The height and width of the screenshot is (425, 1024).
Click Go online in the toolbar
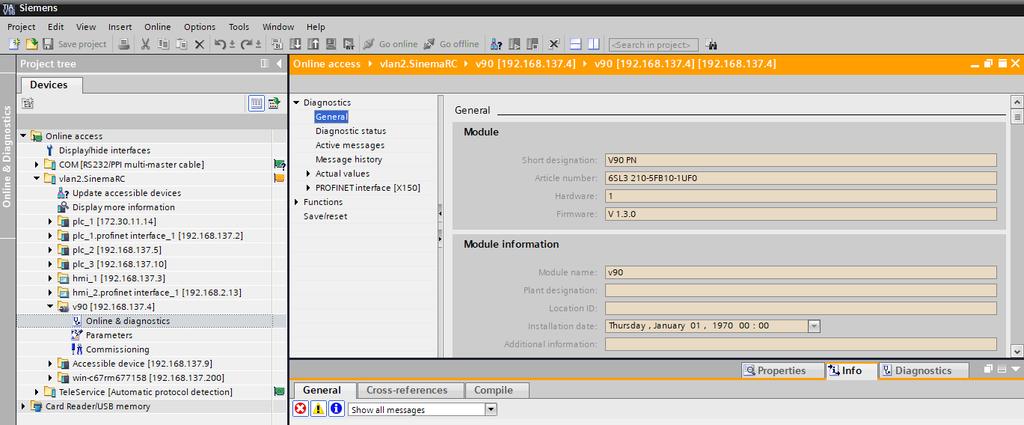pos(390,44)
